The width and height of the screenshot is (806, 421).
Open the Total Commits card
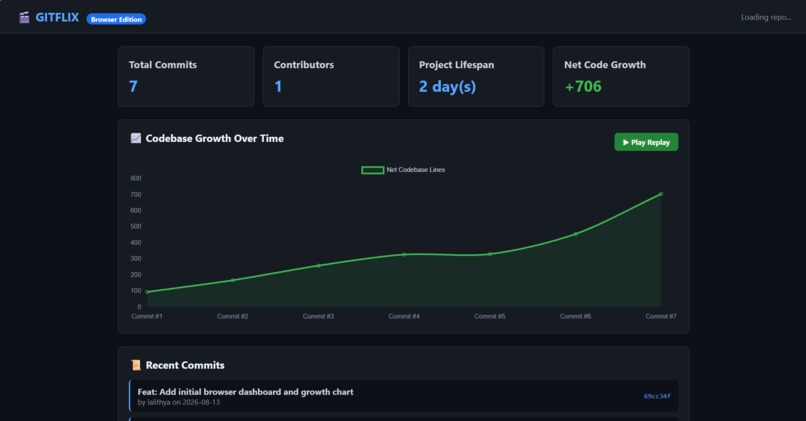186,77
